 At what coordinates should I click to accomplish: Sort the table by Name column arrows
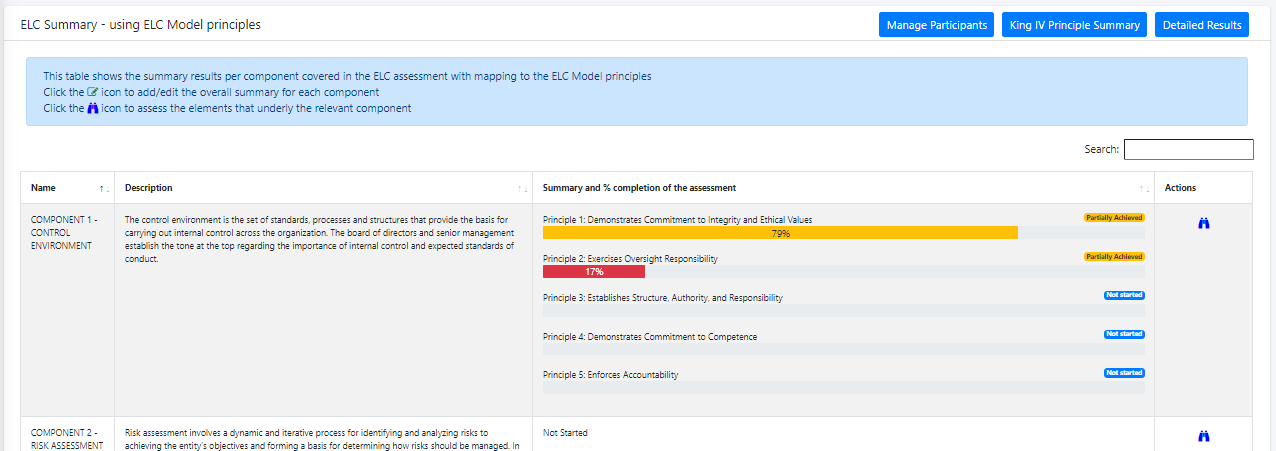pyautogui.click(x=104, y=188)
